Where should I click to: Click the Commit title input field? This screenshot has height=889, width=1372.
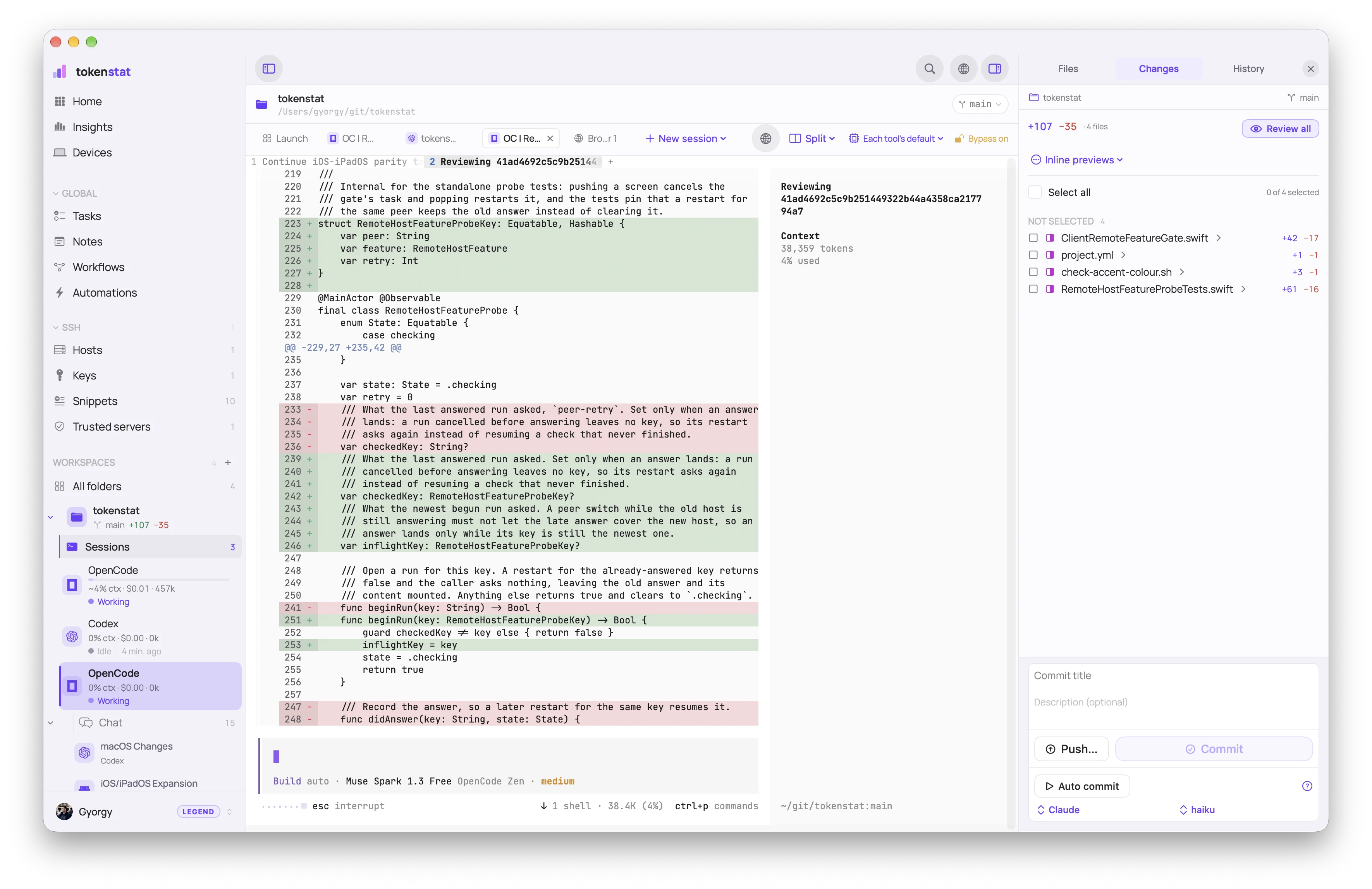(x=1173, y=675)
